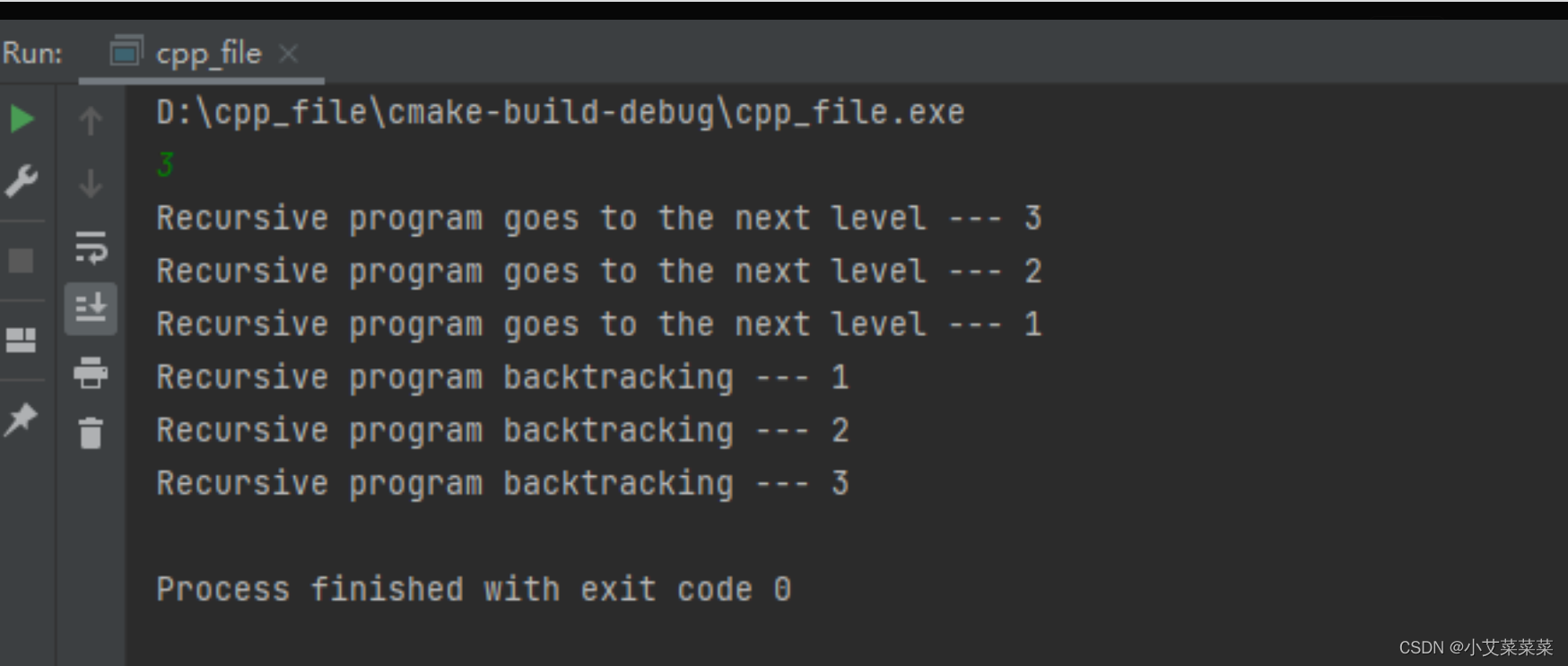Click the down arrow for next stack trace
1568x666 pixels.
point(91,184)
